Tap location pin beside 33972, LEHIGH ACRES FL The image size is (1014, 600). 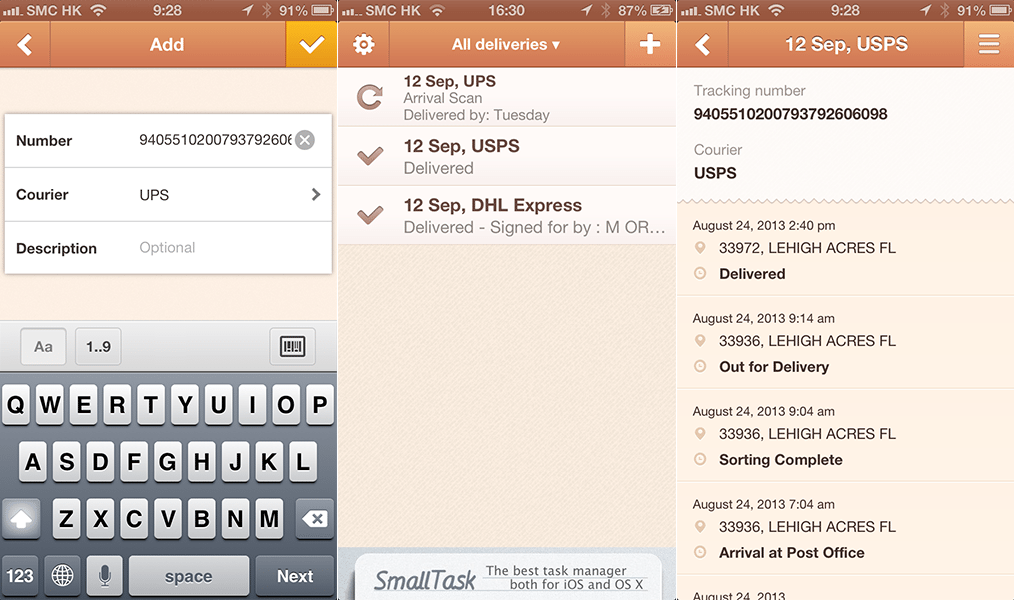coord(700,248)
